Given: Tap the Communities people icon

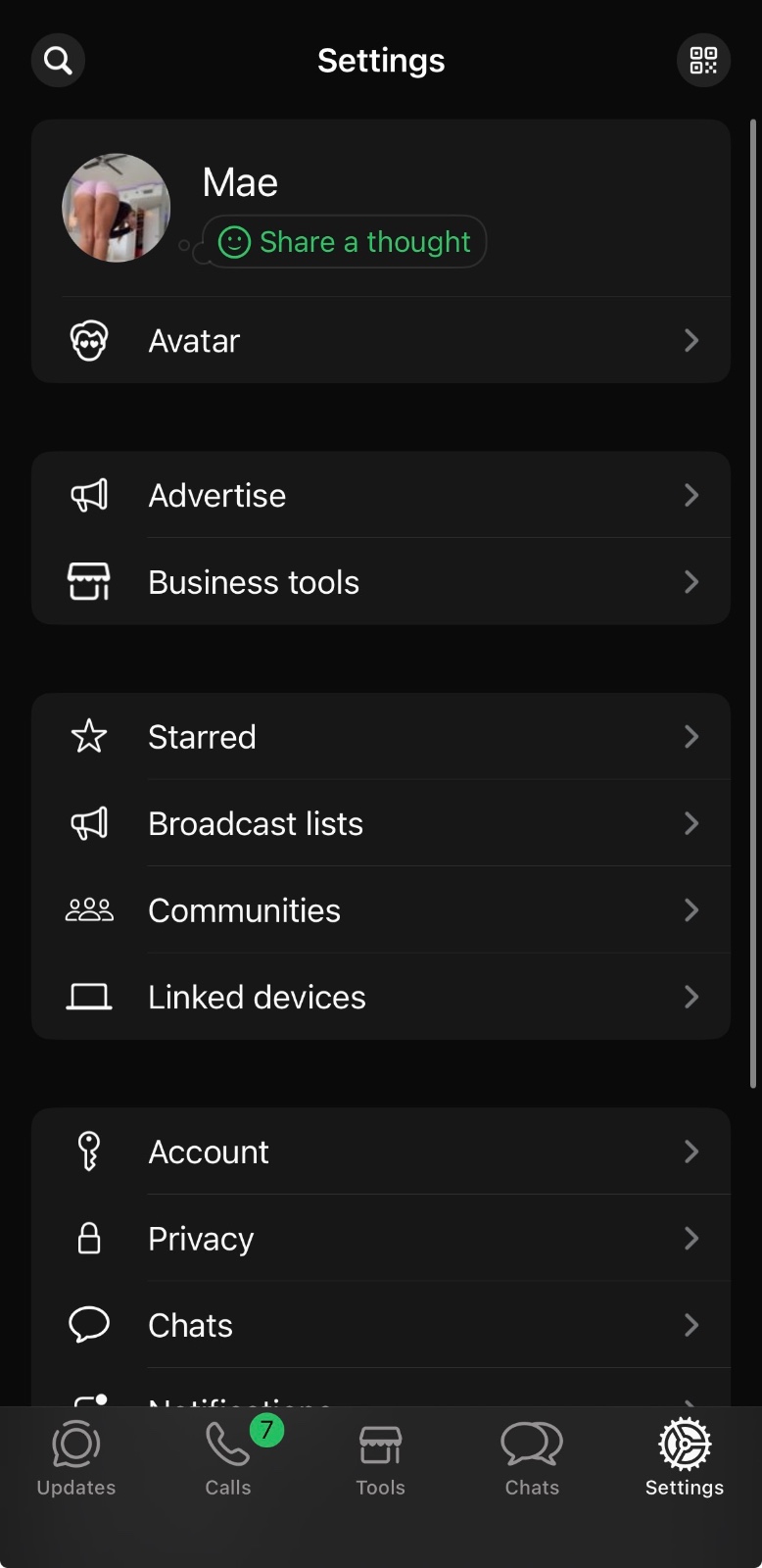Looking at the screenshot, I should [89, 910].
